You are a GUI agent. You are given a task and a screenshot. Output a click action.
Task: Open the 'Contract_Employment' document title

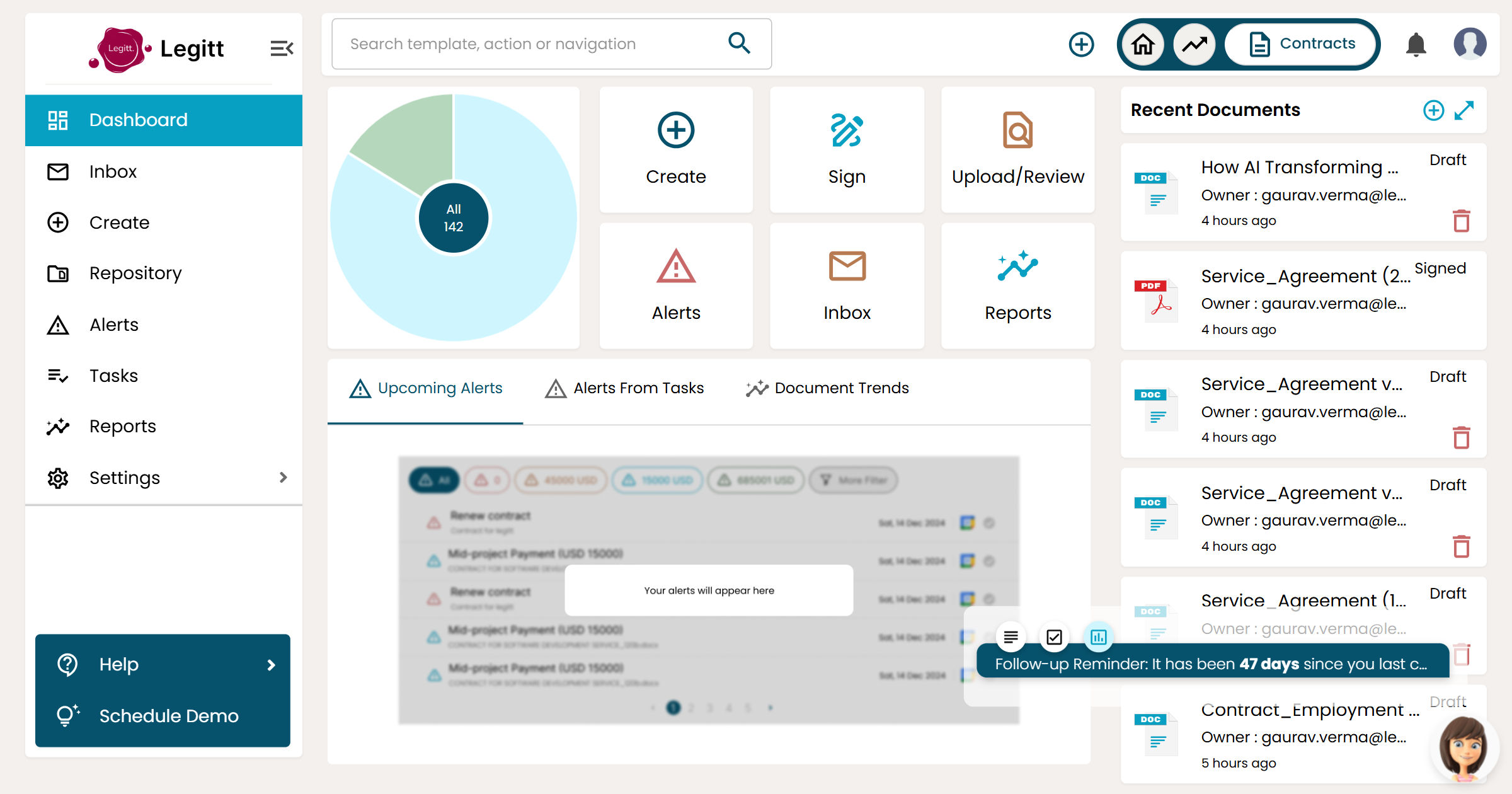[x=1310, y=710]
